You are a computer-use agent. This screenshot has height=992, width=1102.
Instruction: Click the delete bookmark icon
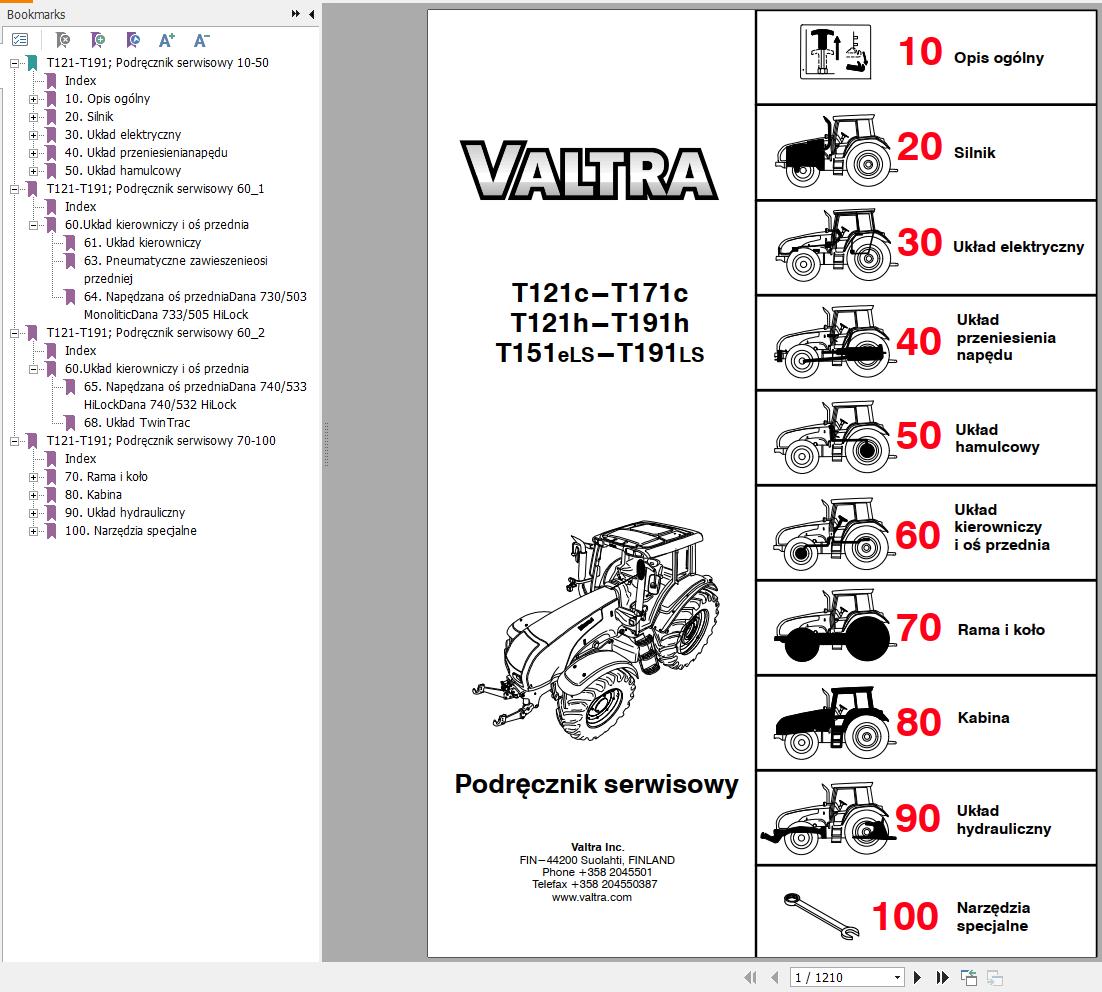(x=63, y=40)
